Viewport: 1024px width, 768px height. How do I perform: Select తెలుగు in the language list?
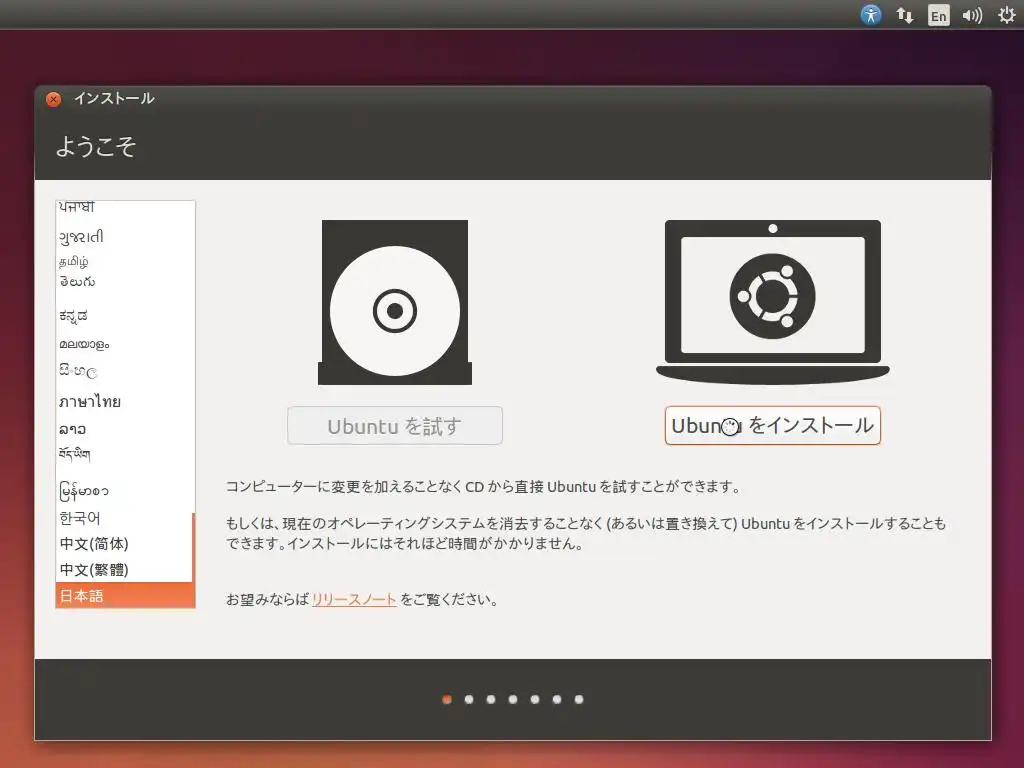click(124, 282)
